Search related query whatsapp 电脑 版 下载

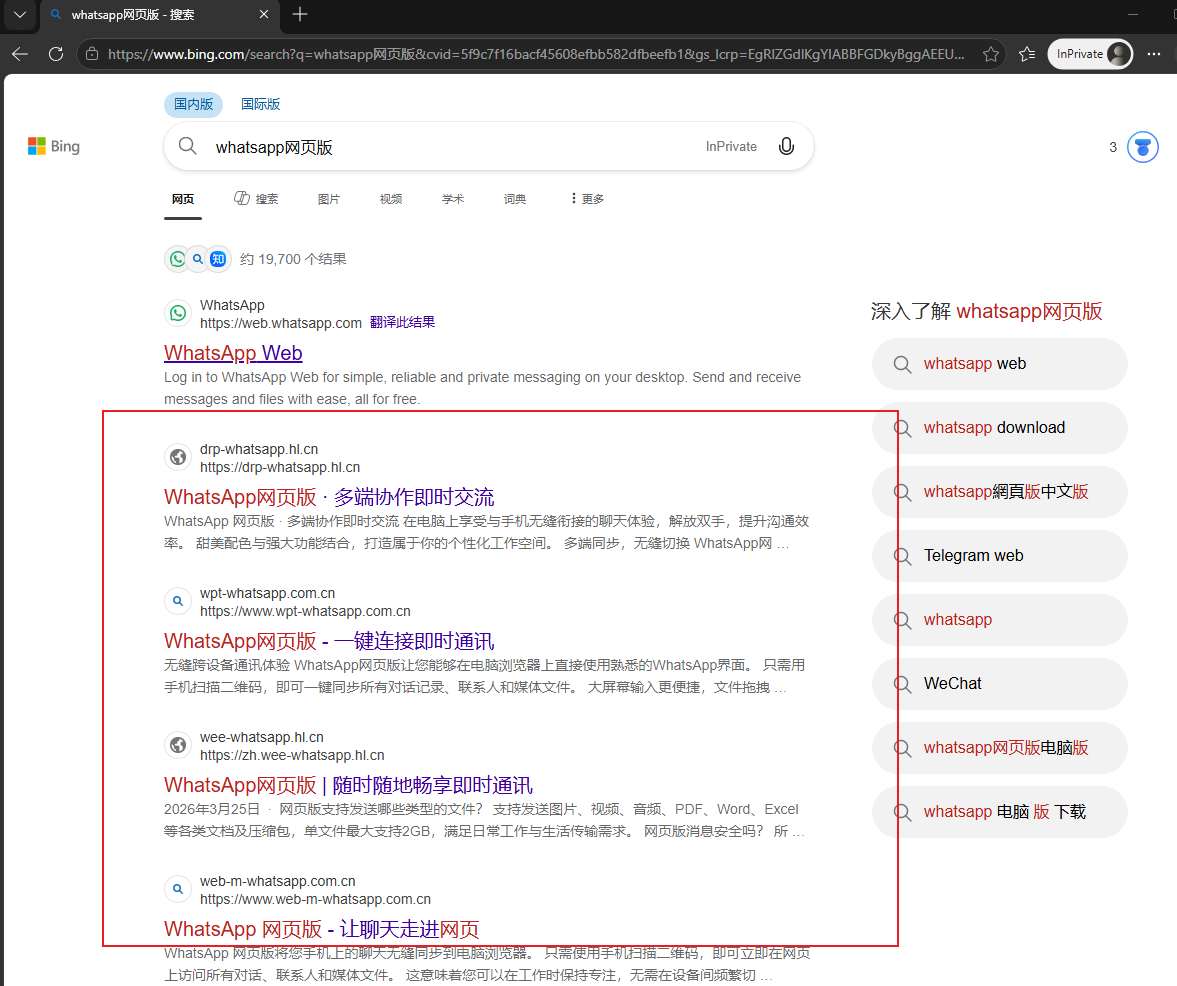[x=999, y=812]
